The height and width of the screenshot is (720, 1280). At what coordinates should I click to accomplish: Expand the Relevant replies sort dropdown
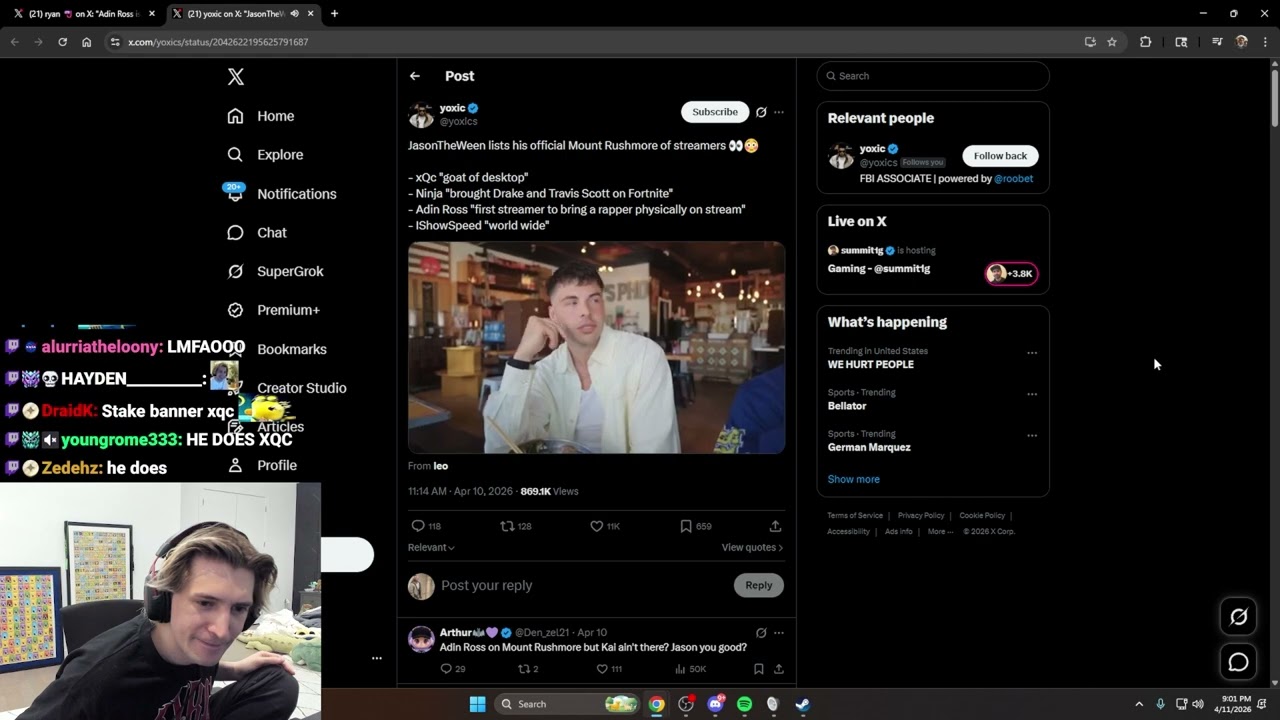(431, 547)
